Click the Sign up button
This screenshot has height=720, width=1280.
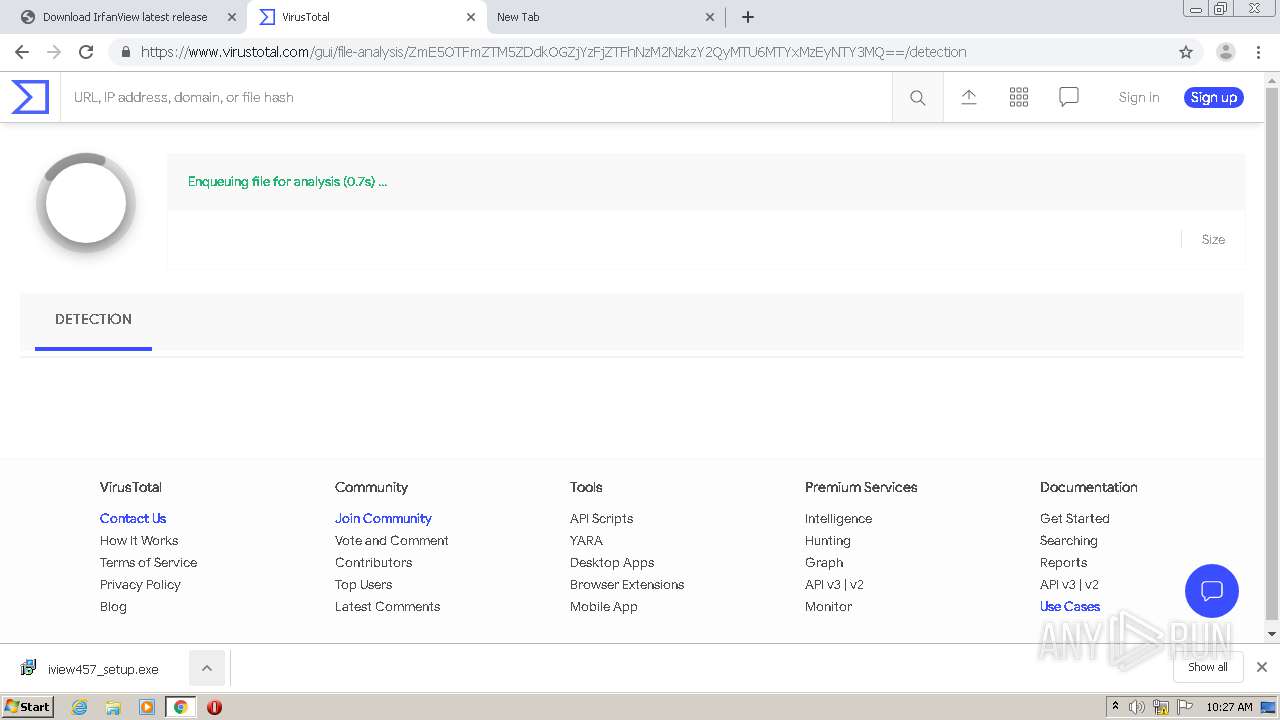pos(1214,97)
